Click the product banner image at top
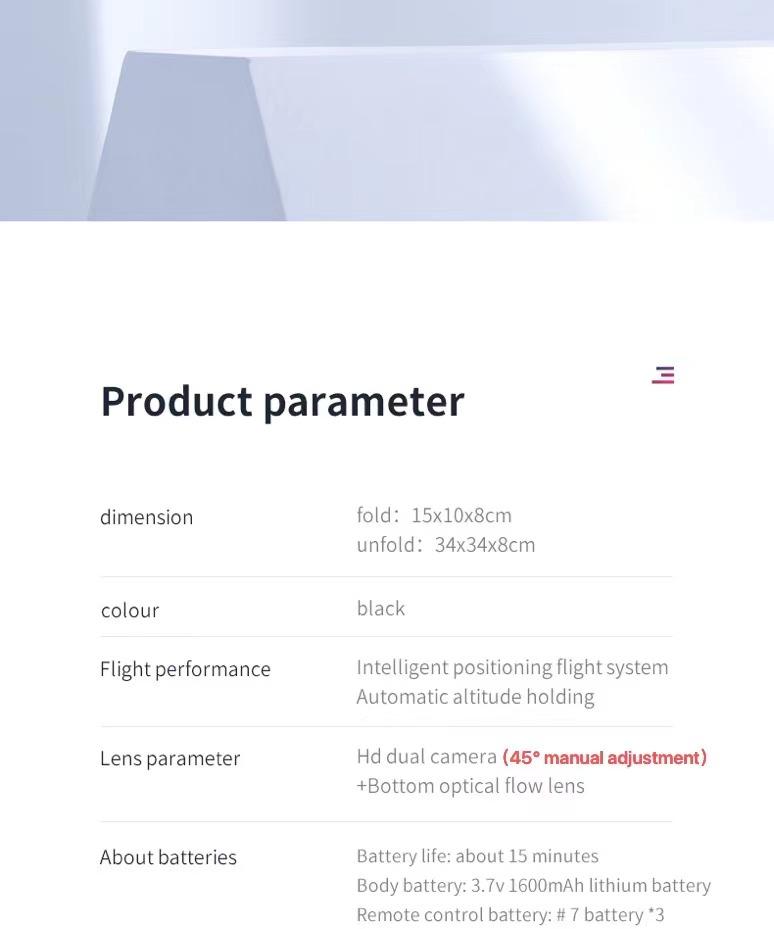The width and height of the screenshot is (774, 929). click(x=387, y=110)
